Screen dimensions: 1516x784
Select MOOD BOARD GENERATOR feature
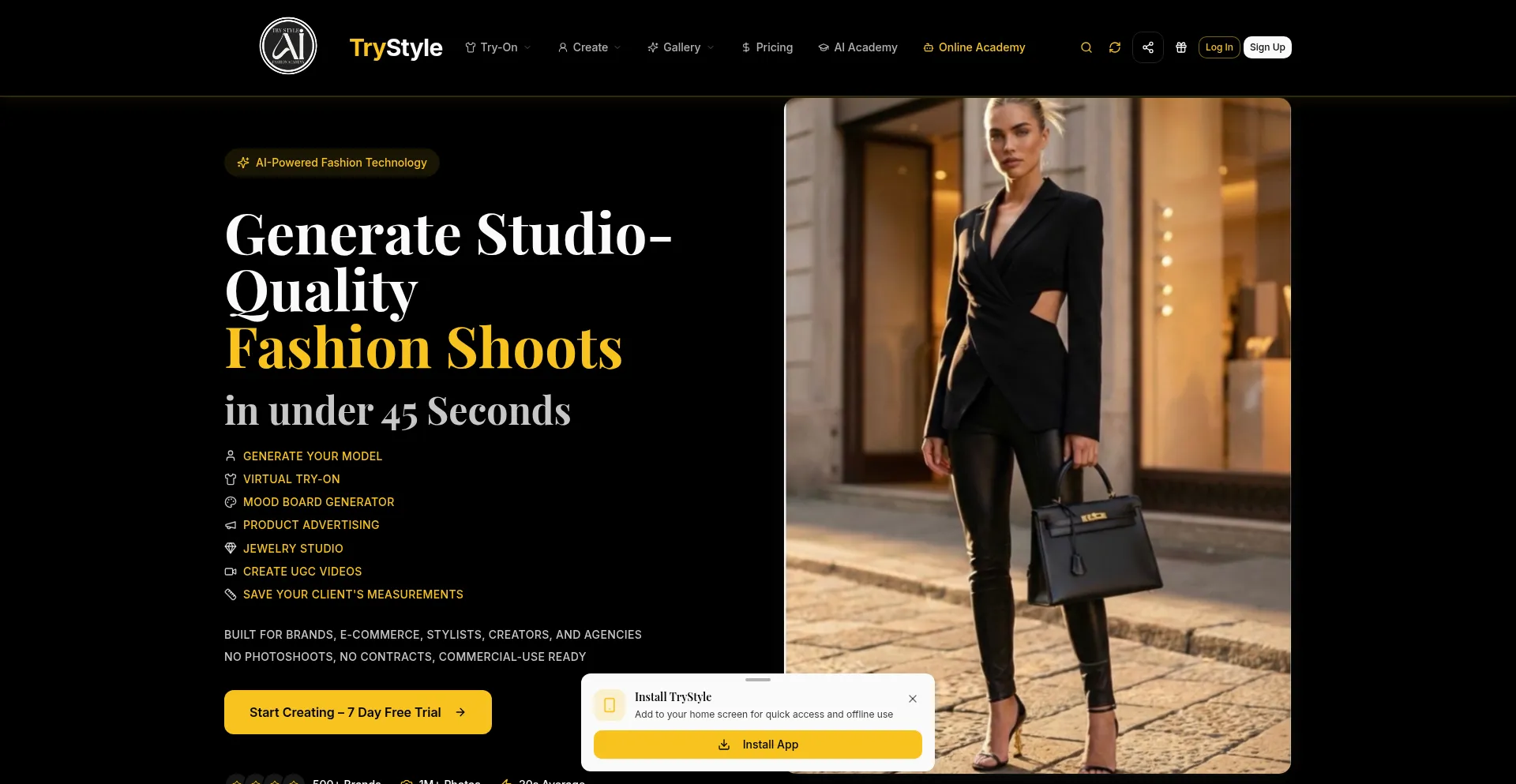319,502
